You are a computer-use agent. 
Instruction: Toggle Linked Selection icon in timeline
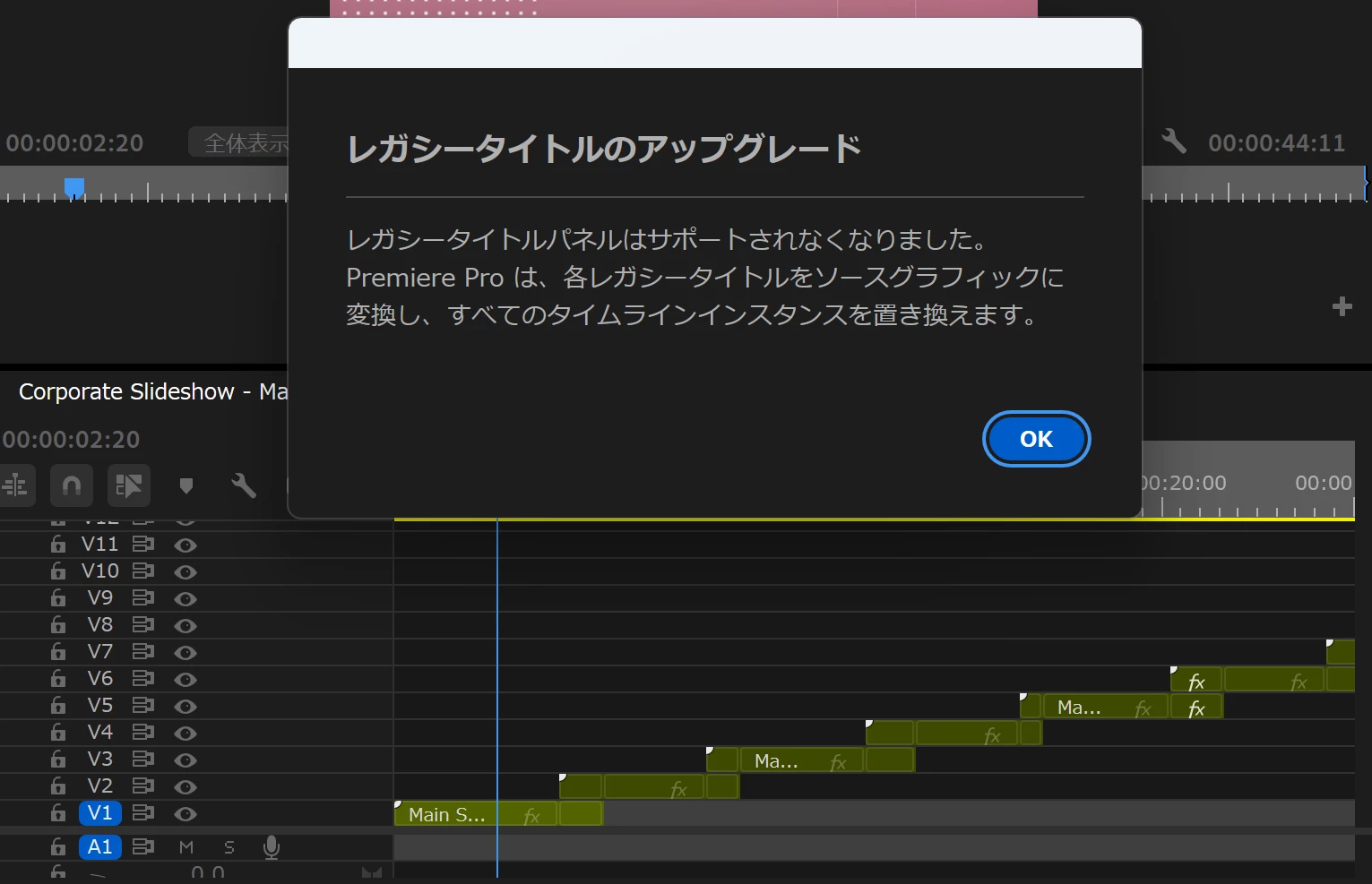(129, 485)
